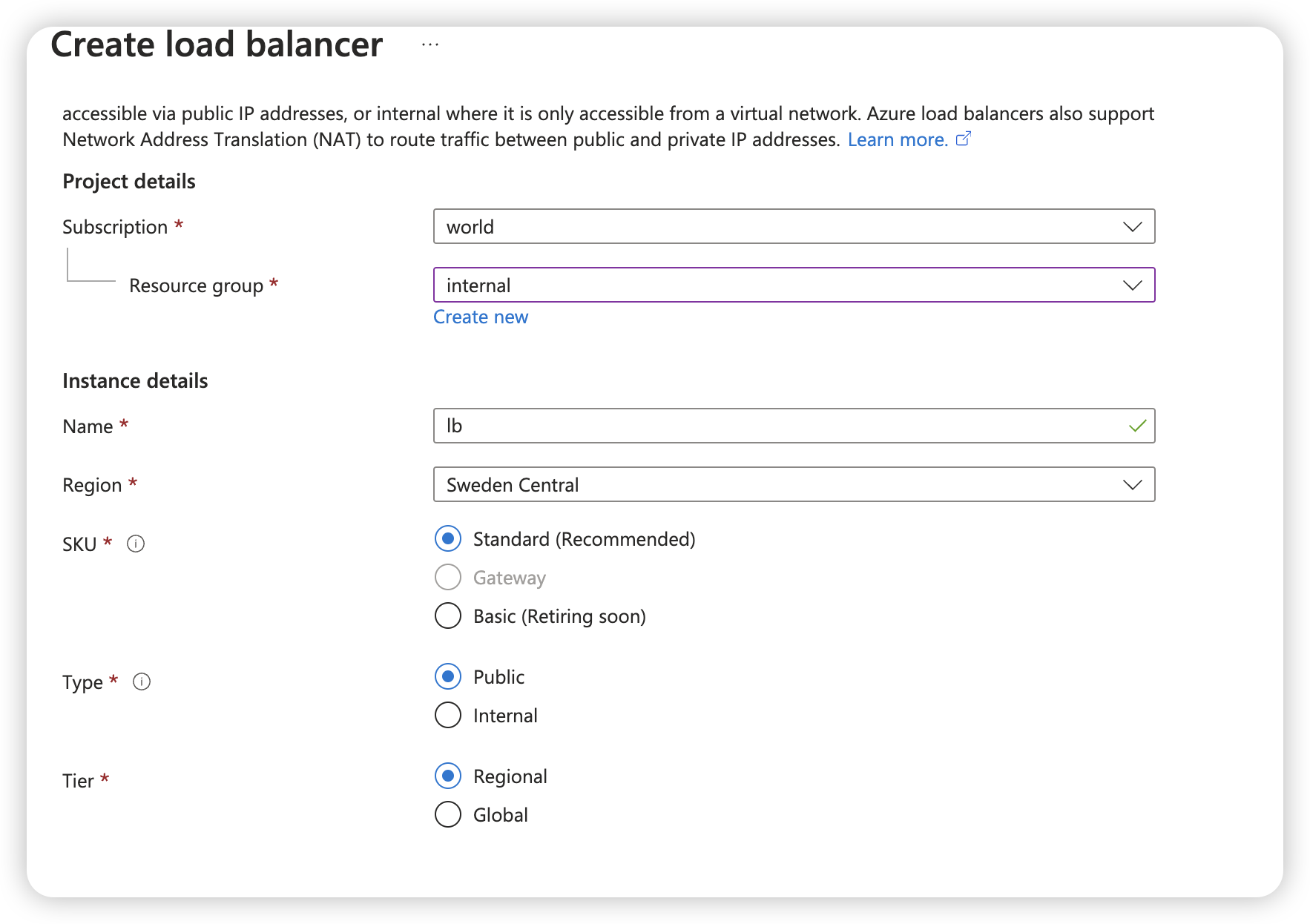Select Standard (Recommended) SKU
The image size is (1310, 924).
(448, 538)
